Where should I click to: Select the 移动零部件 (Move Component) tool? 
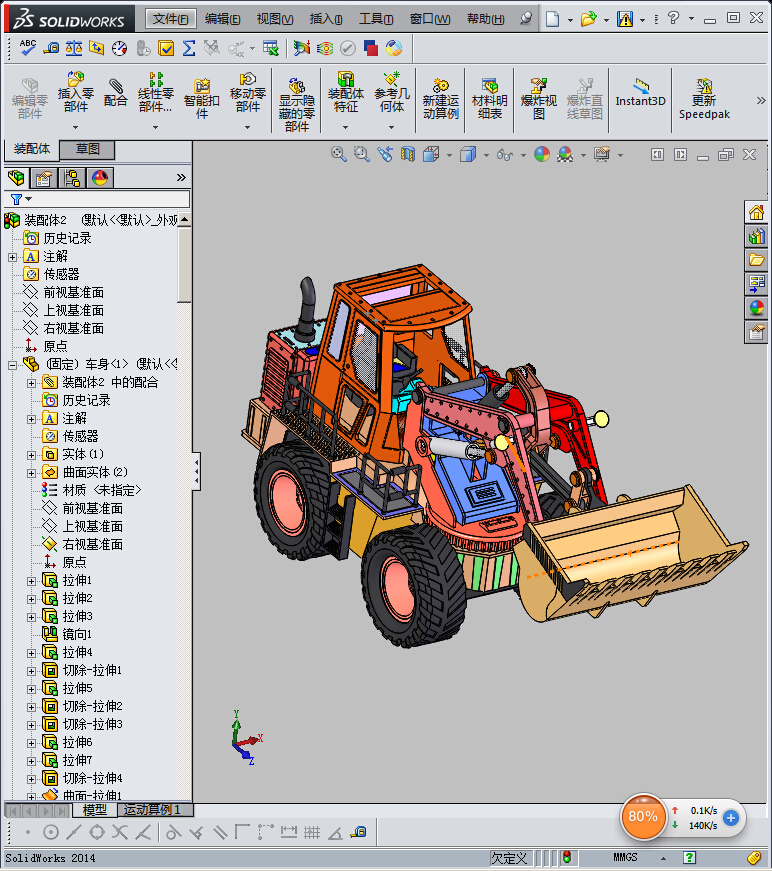click(248, 92)
